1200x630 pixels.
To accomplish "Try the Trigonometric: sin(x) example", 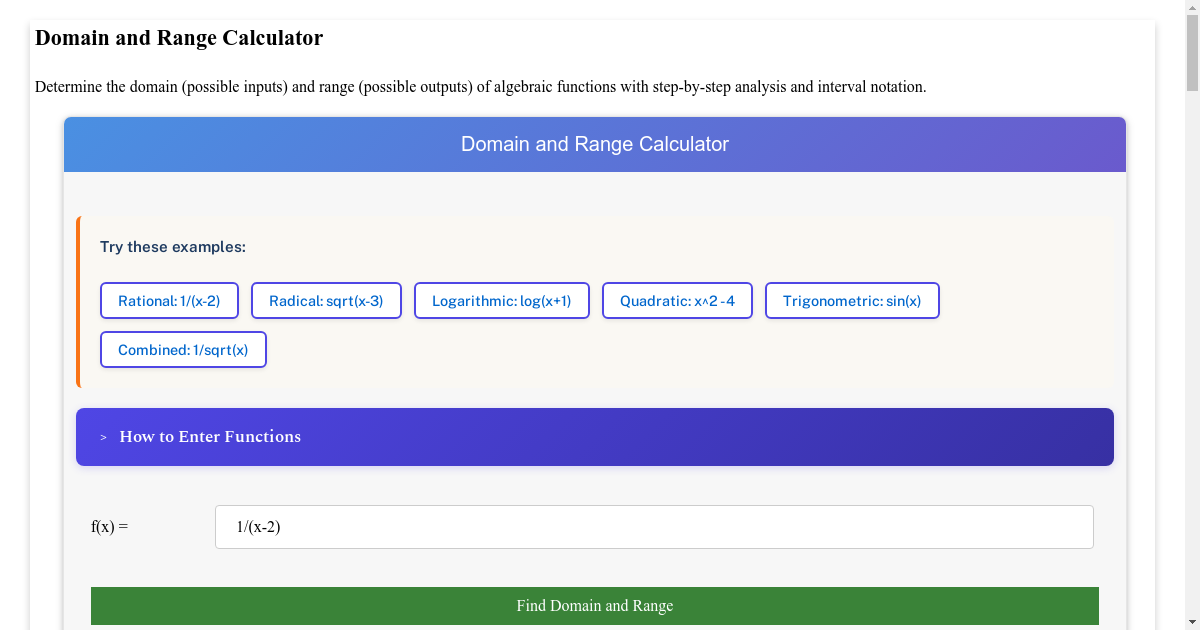I will click(852, 301).
